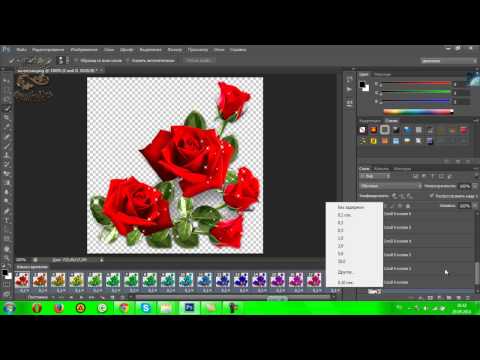Click the 'Уточн. край...' button
480x360 pixels.
click(x=199, y=61)
